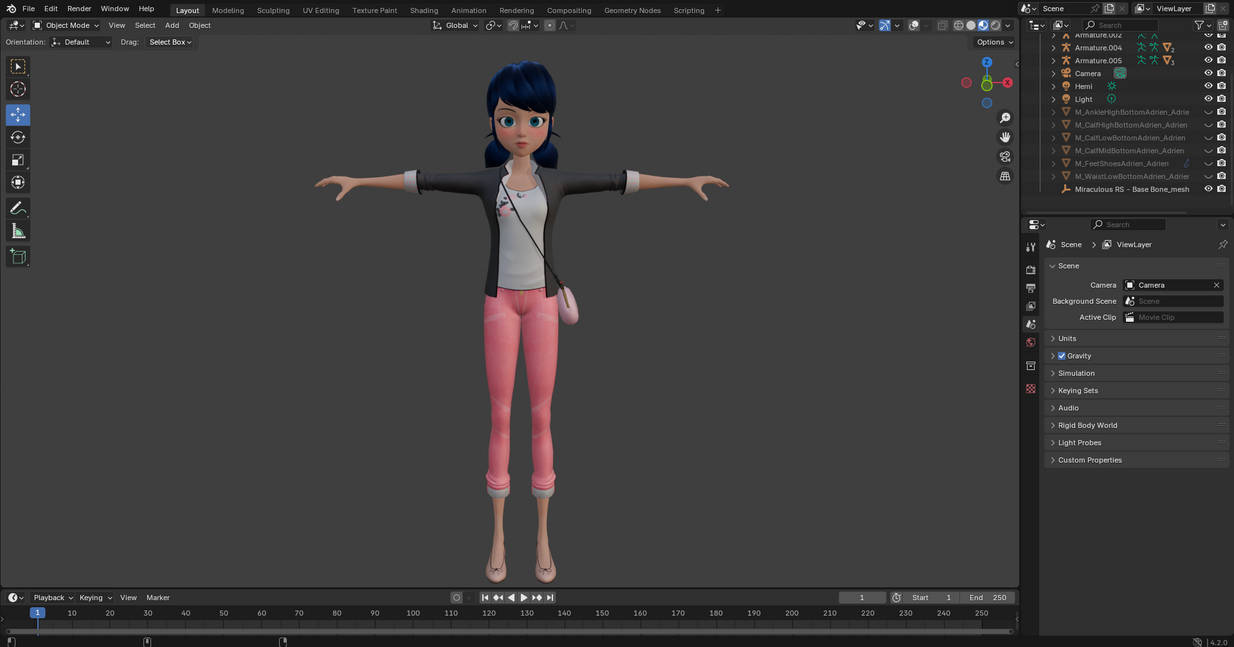Open the Drag Select Box dropdown
The width and height of the screenshot is (1234, 647).
(x=170, y=42)
